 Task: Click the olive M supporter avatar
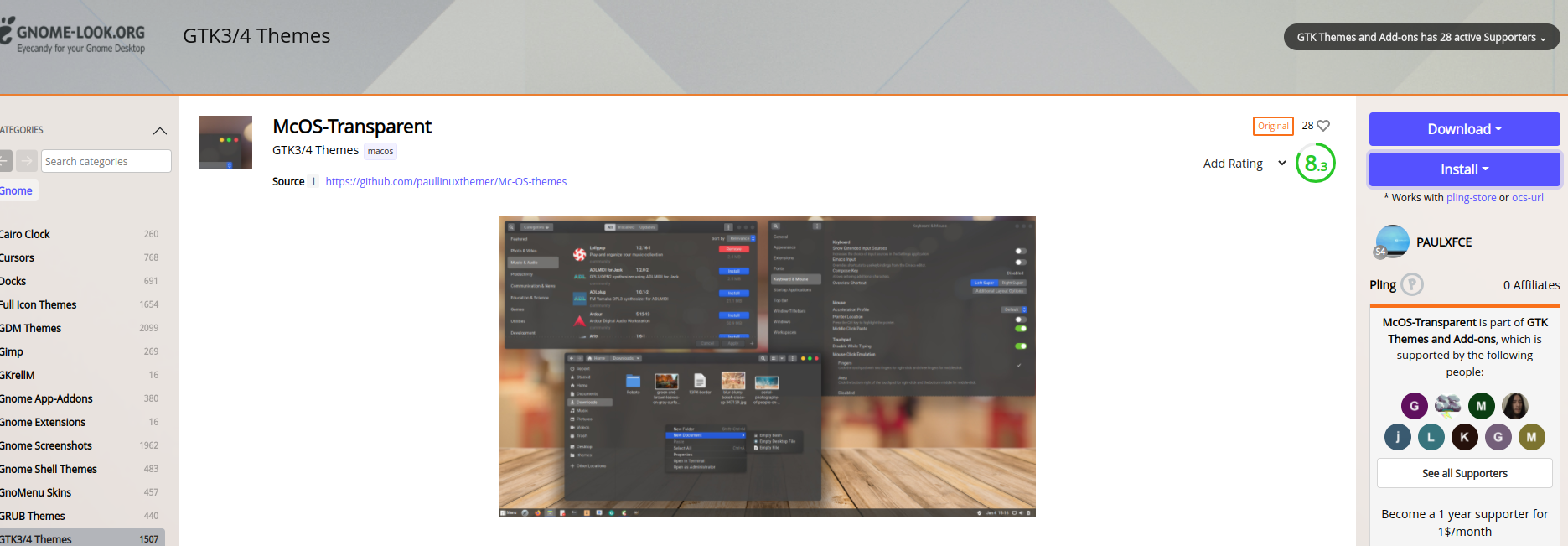click(x=1531, y=437)
